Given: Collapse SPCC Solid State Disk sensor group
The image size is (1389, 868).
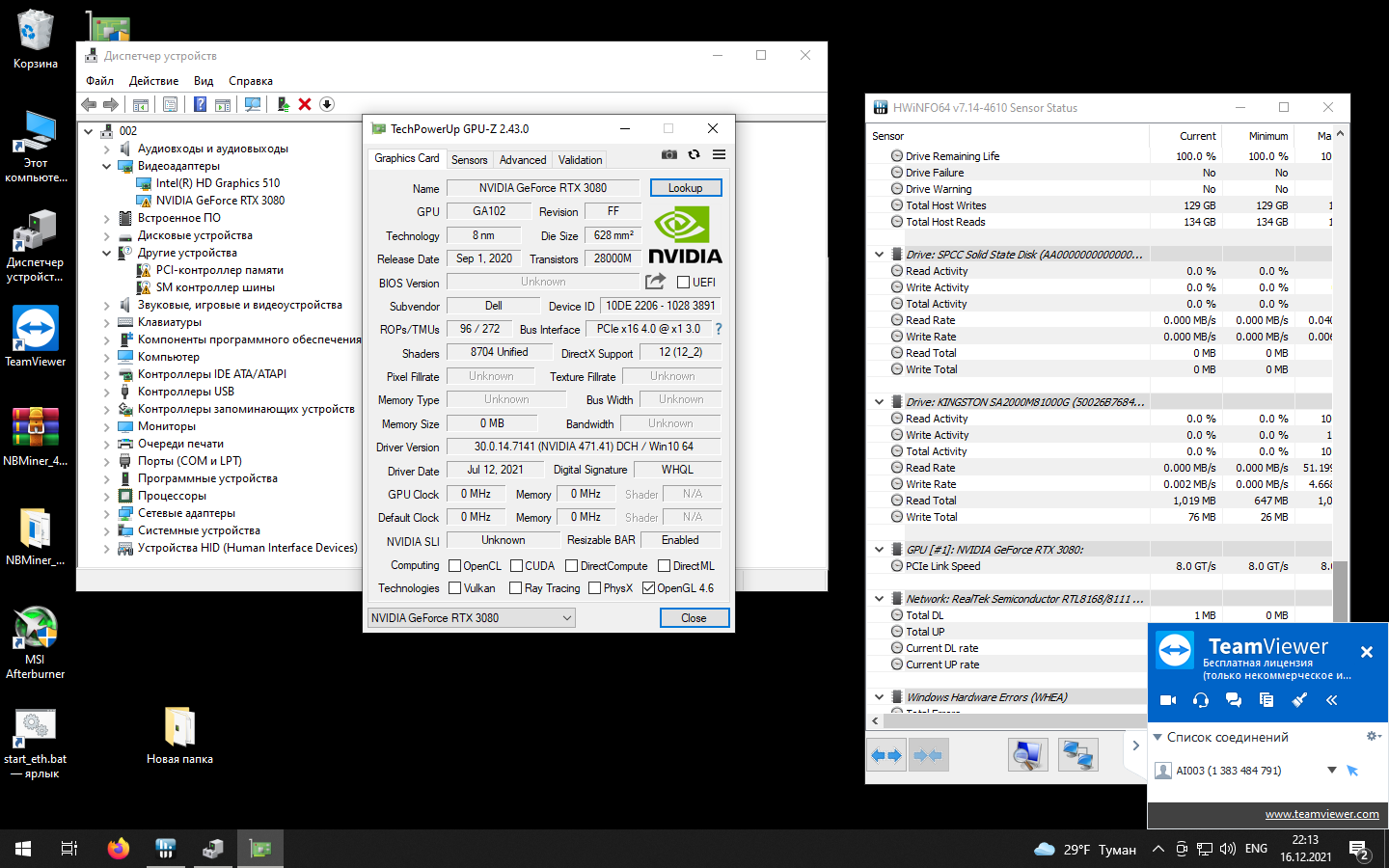Looking at the screenshot, I should 879,255.
